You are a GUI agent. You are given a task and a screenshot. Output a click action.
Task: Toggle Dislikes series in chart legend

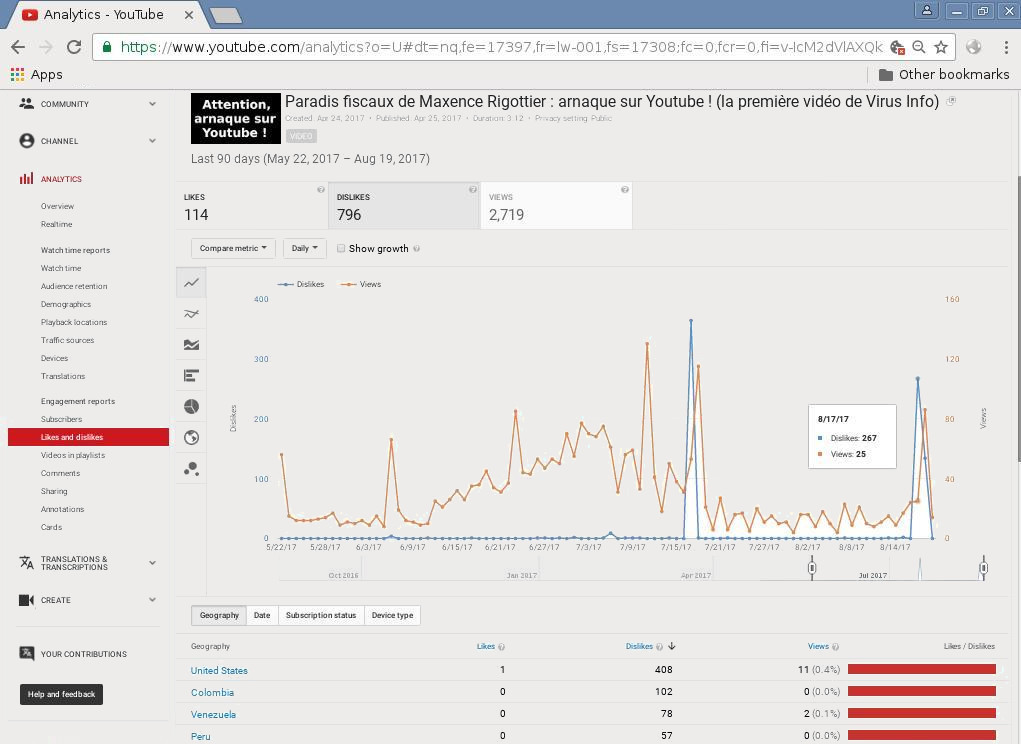pyautogui.click(x=301, y=284)
